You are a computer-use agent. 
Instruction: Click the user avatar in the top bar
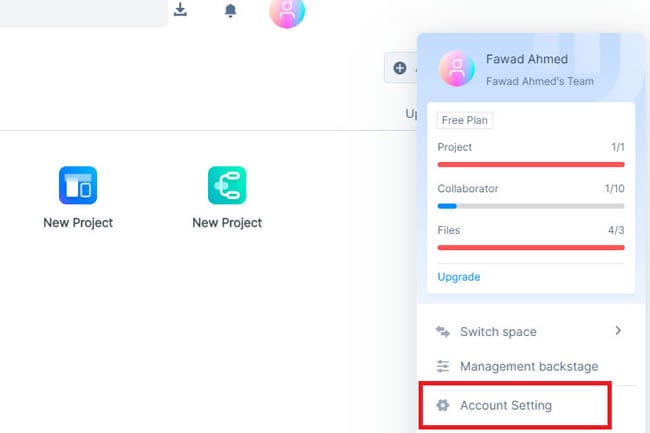(x=287, y=11)
